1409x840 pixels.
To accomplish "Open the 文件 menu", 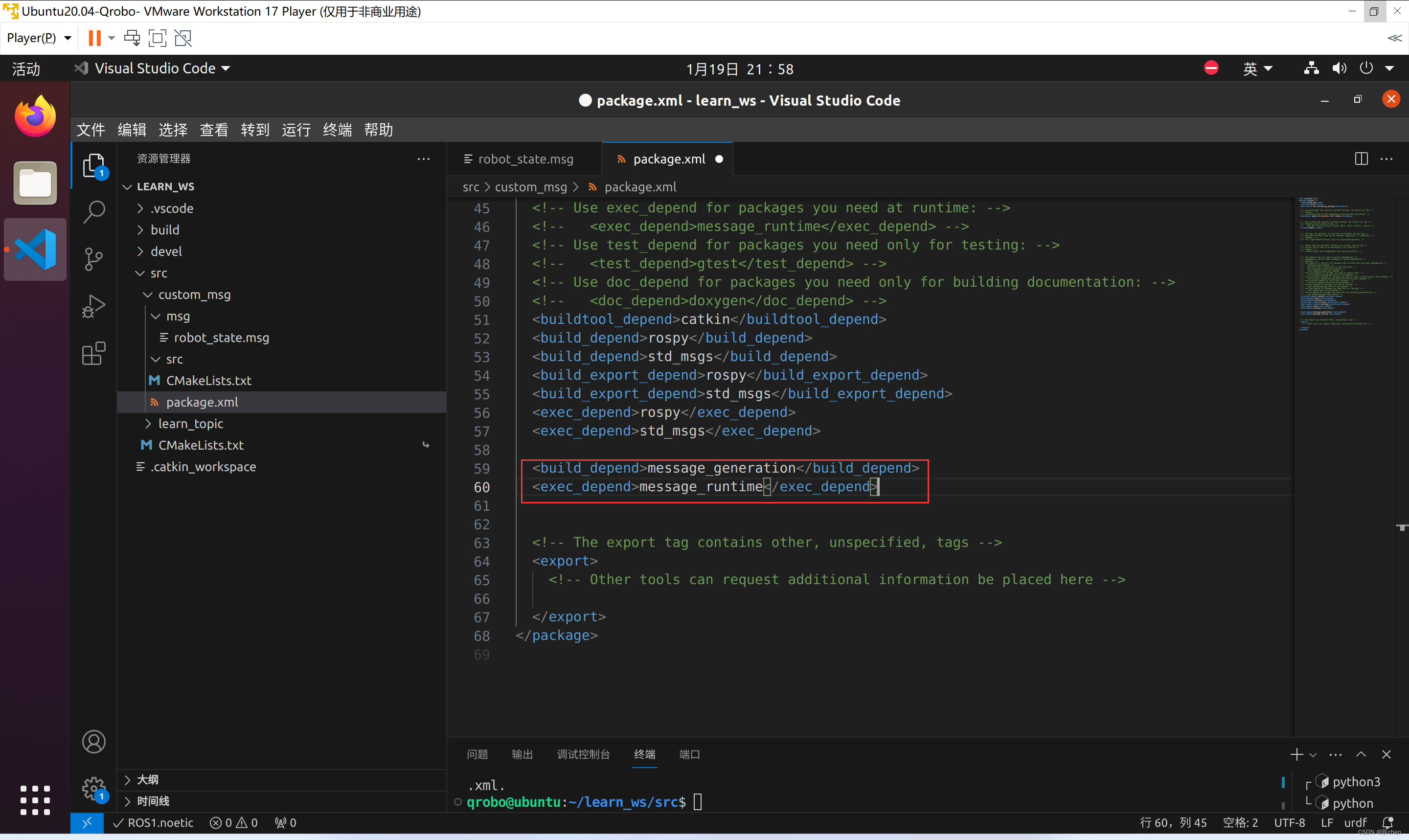I will pos(91,130).
